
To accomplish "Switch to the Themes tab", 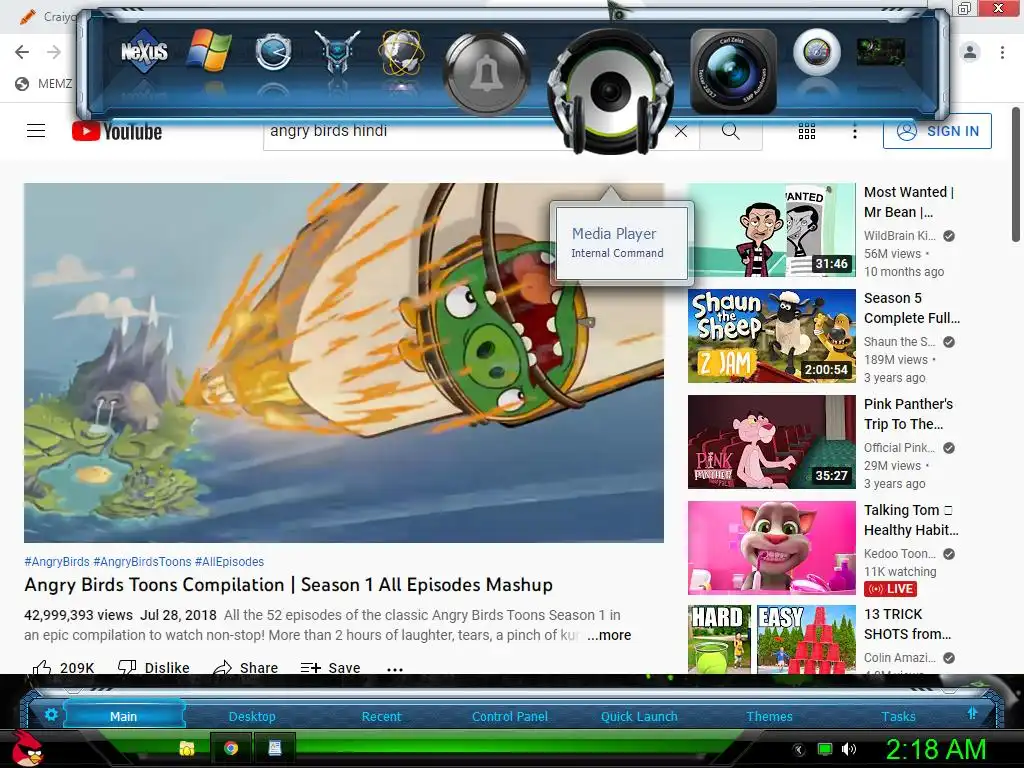I will [769, 716].
